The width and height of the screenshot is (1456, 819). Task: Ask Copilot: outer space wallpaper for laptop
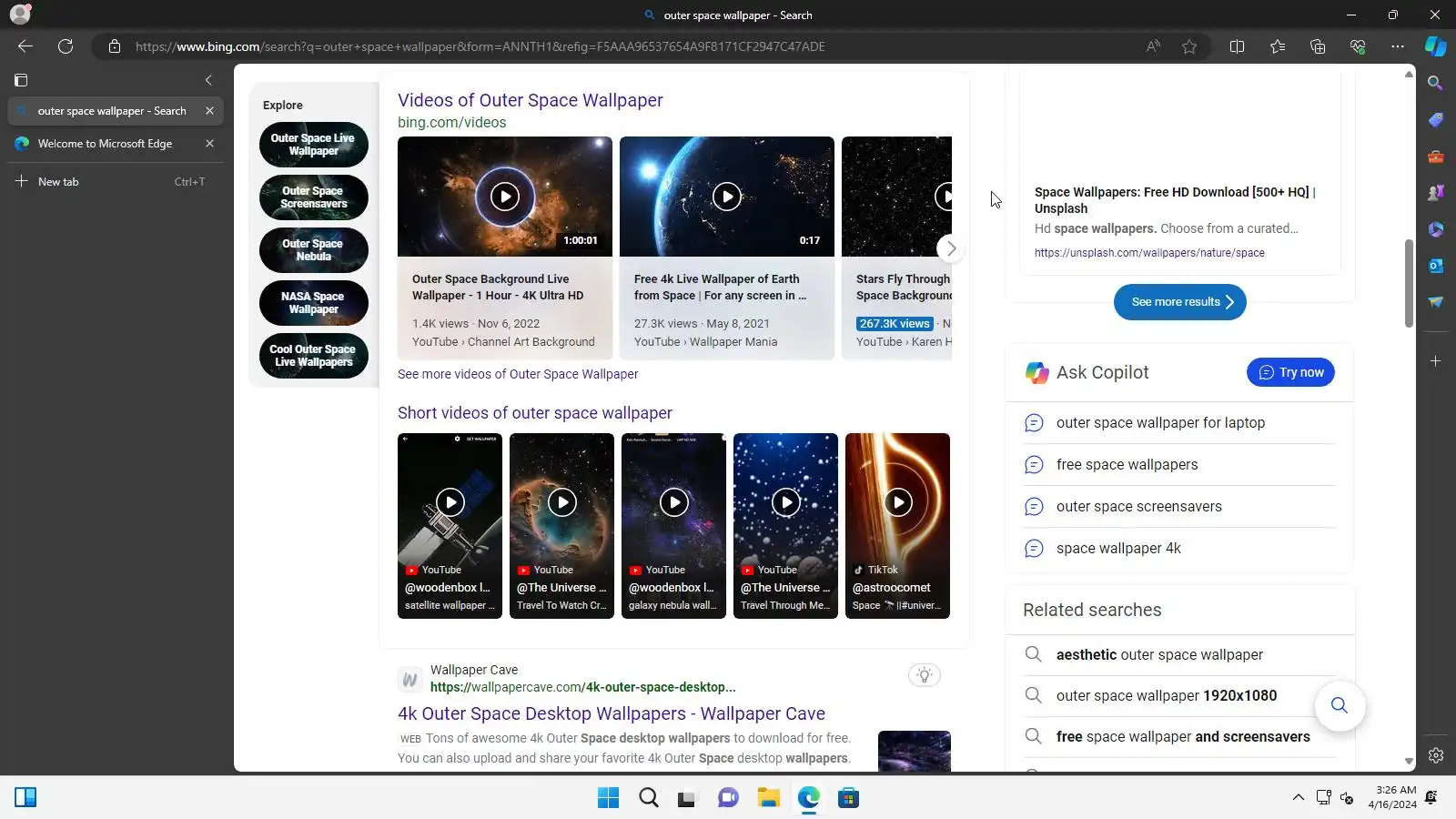[1180, 423]
